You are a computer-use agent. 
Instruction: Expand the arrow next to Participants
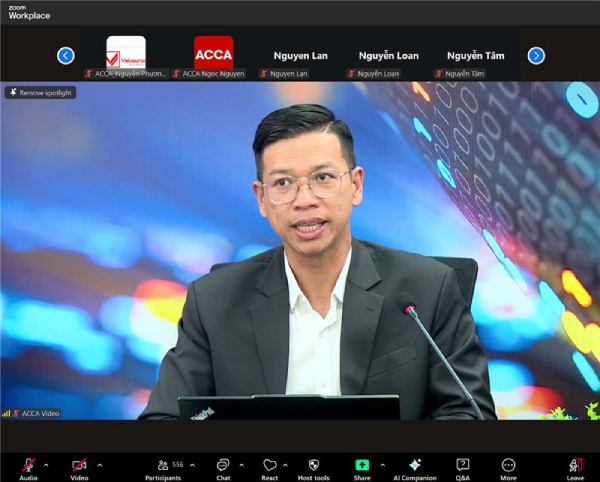[x=193, y=465]
